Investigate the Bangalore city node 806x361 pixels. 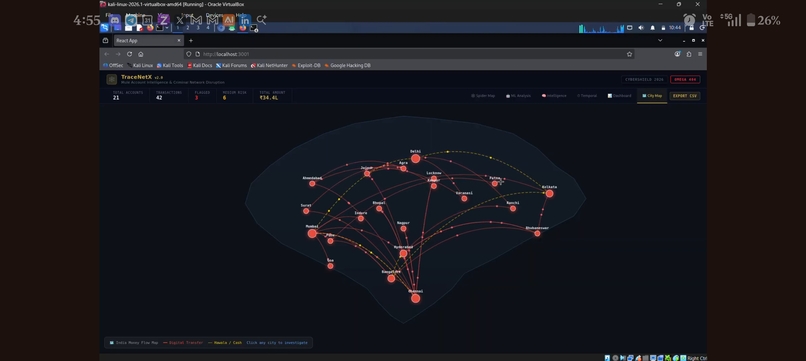click(391, 278)
